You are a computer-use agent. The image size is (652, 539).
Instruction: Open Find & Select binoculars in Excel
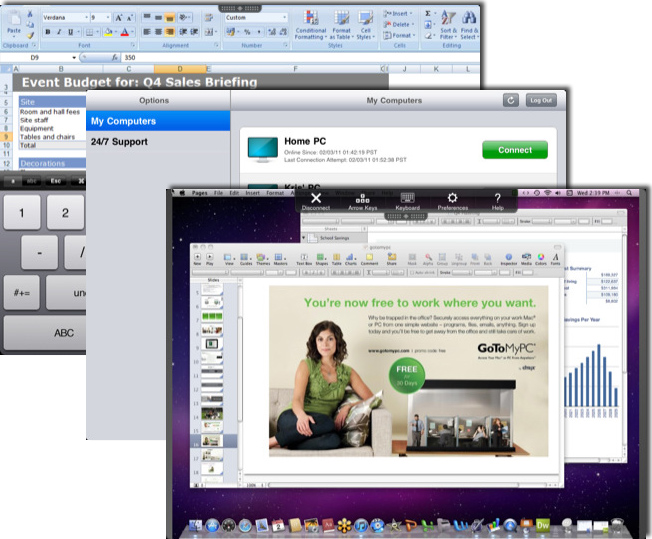469,25
